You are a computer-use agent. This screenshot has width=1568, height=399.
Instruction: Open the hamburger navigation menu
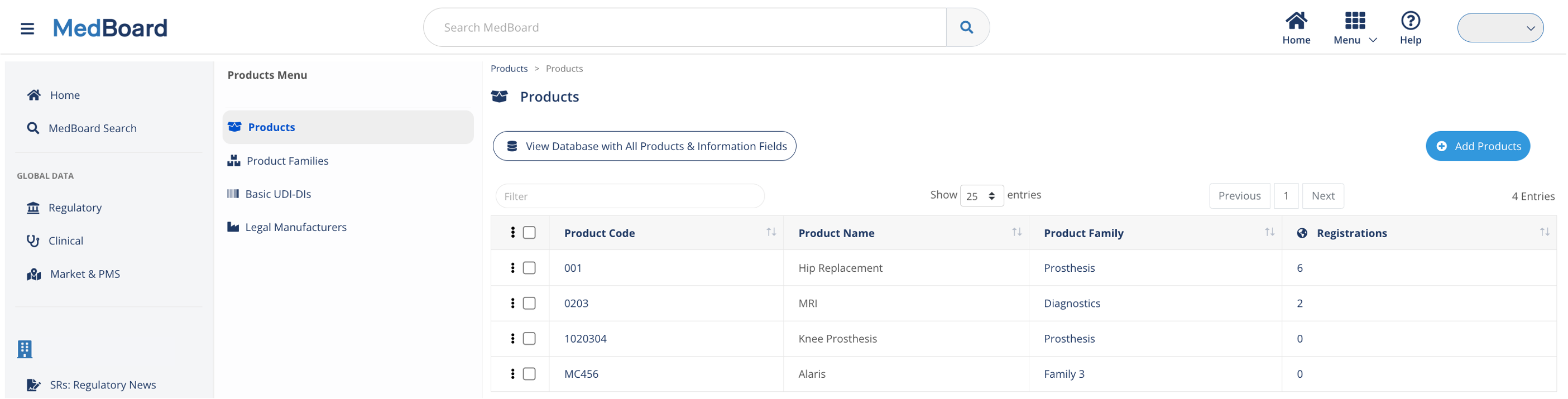pos(27,28)
